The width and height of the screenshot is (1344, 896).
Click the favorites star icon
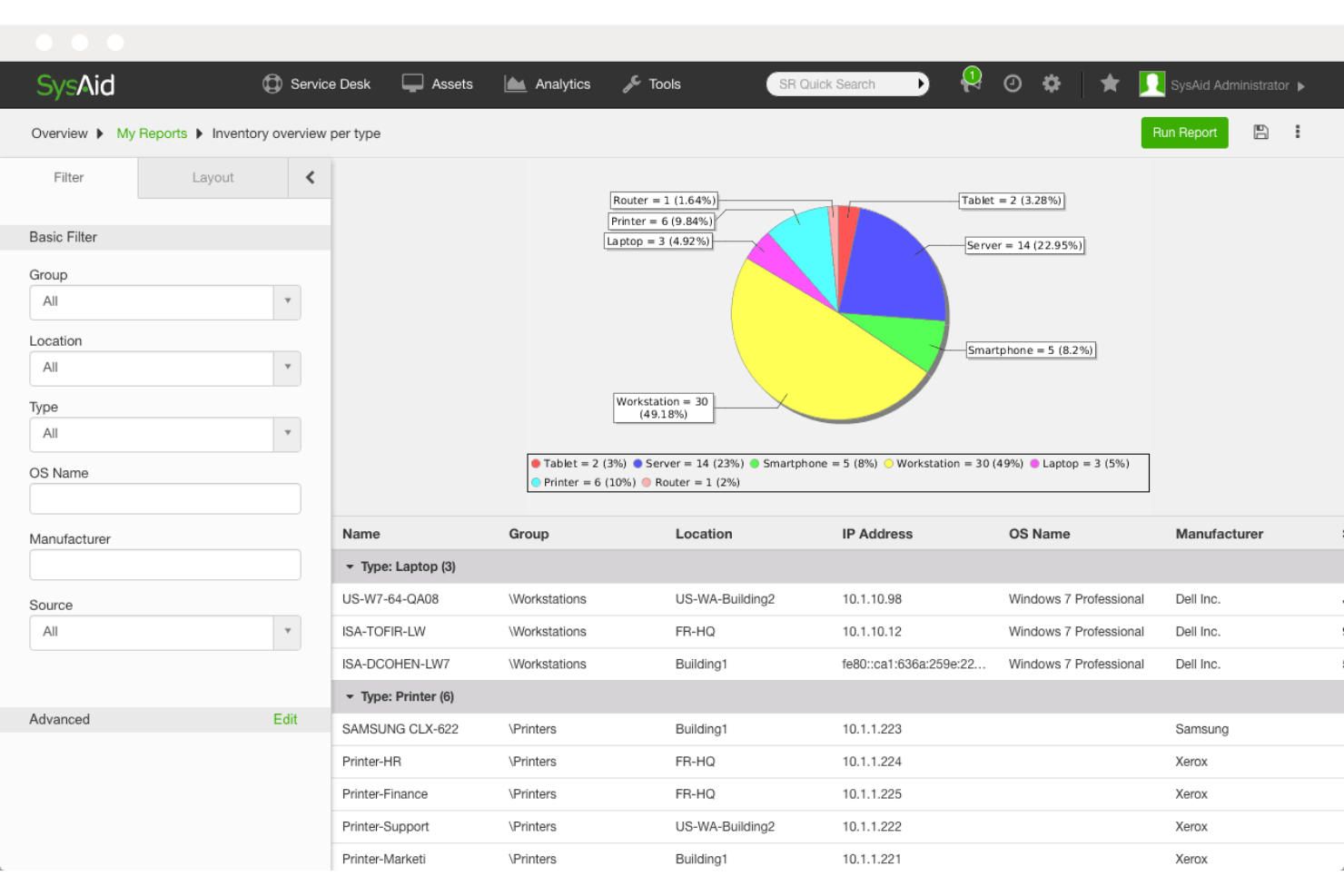tap(1110, 84)
